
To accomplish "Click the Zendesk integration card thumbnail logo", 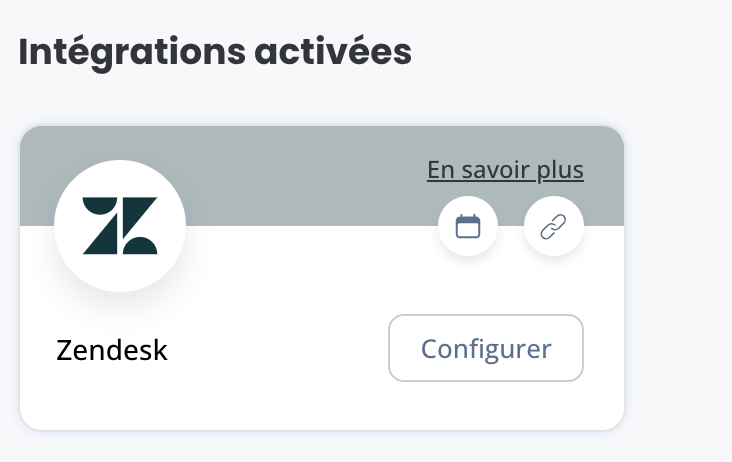I will [x=120, y=226].
